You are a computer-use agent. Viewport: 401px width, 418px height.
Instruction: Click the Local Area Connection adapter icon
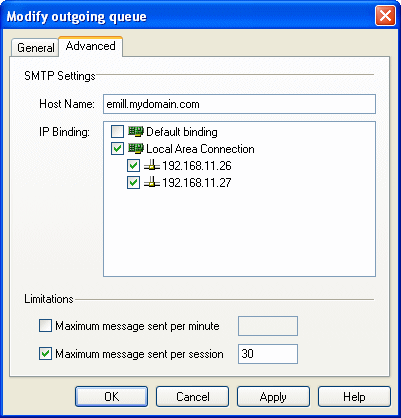click(136, 149)
